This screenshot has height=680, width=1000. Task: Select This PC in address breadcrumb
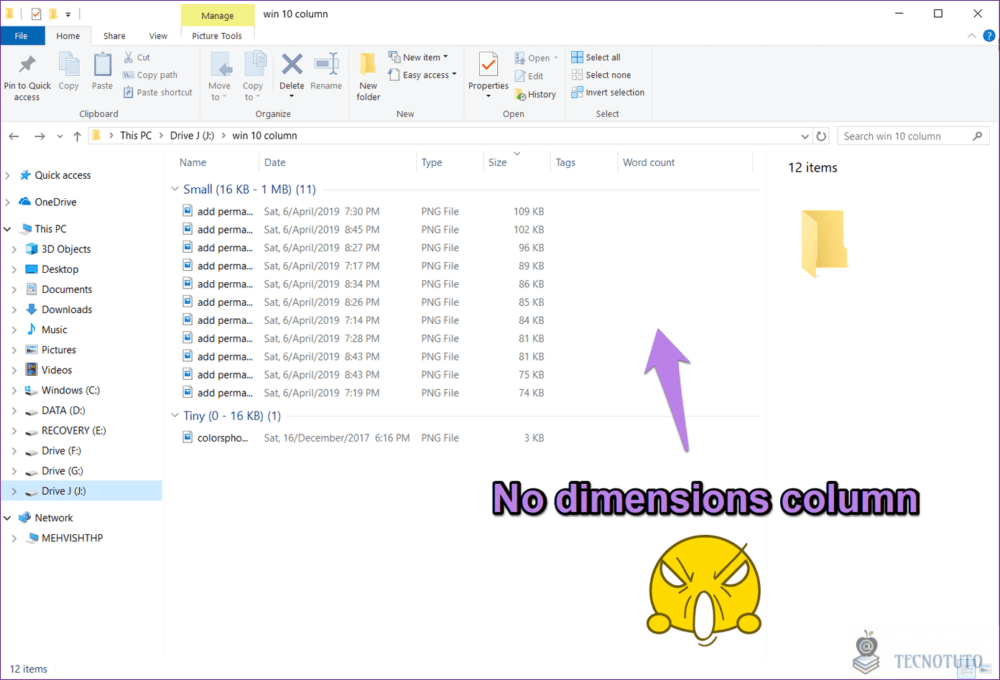coord(136,136)
